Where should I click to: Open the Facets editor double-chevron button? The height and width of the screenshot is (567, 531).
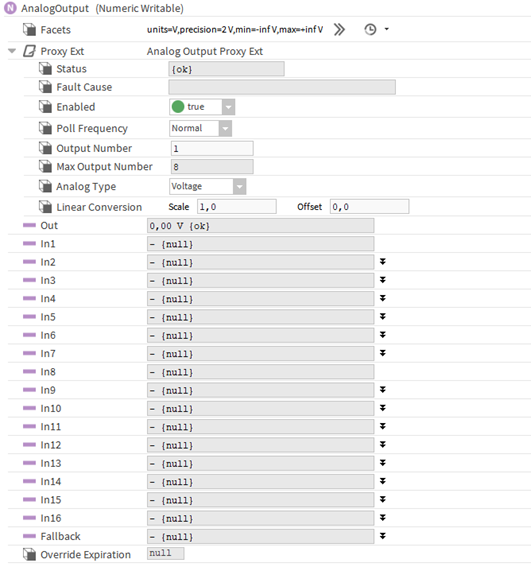[339, 29]
